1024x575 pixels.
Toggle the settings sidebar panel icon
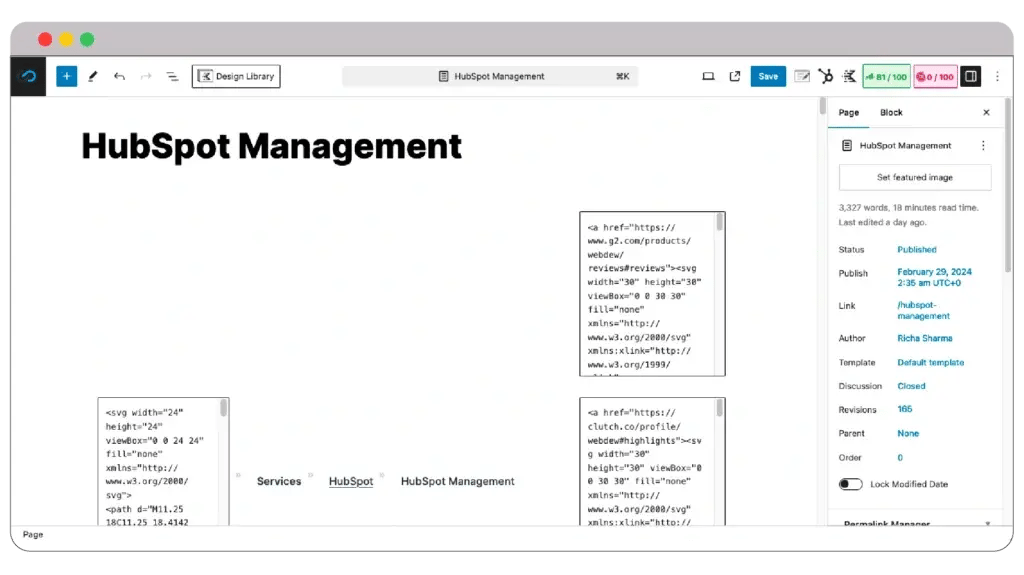point(971,76)
